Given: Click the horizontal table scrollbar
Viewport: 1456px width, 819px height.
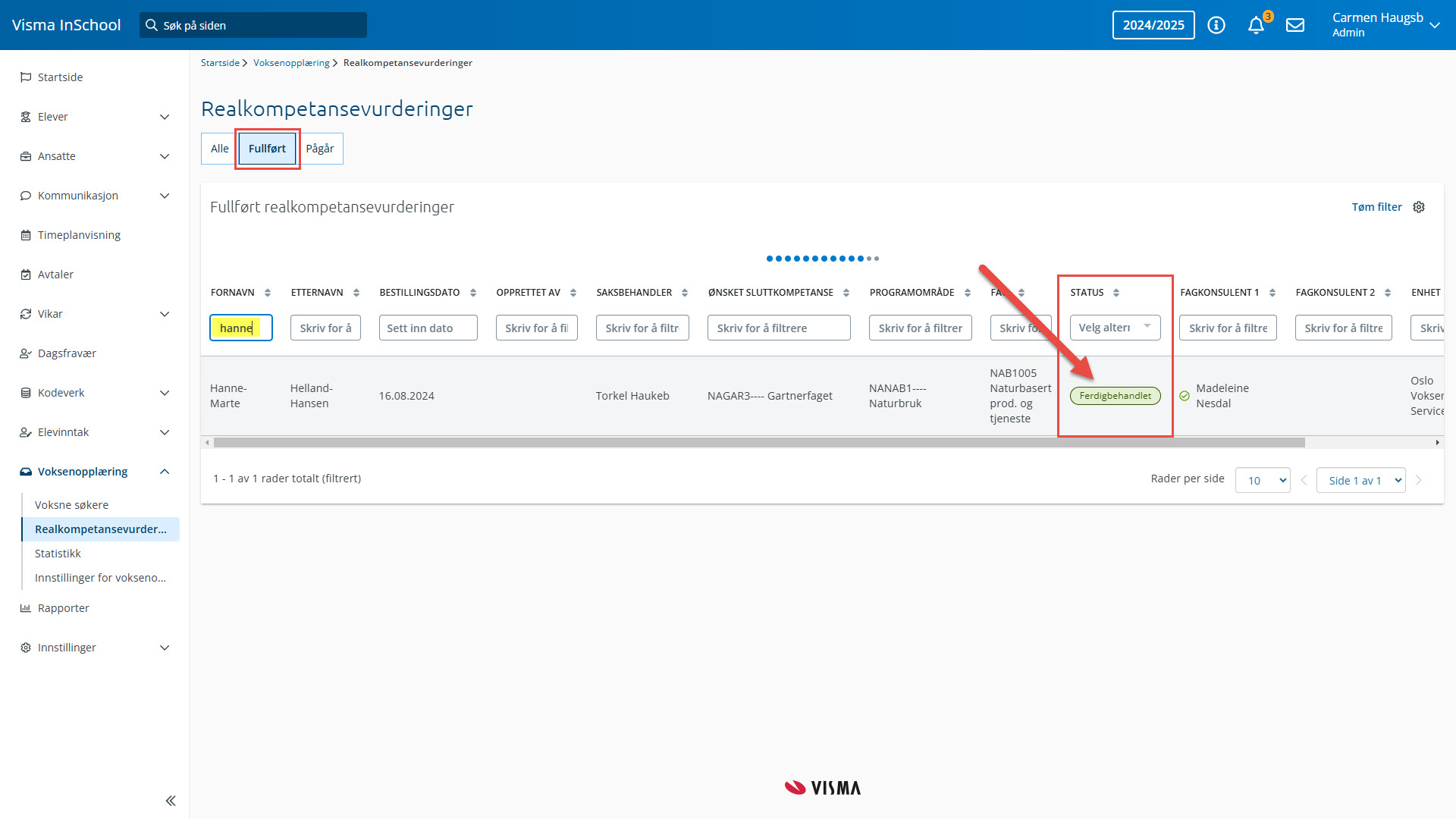Looking at the screenshot, I should (x=758, y=442).
